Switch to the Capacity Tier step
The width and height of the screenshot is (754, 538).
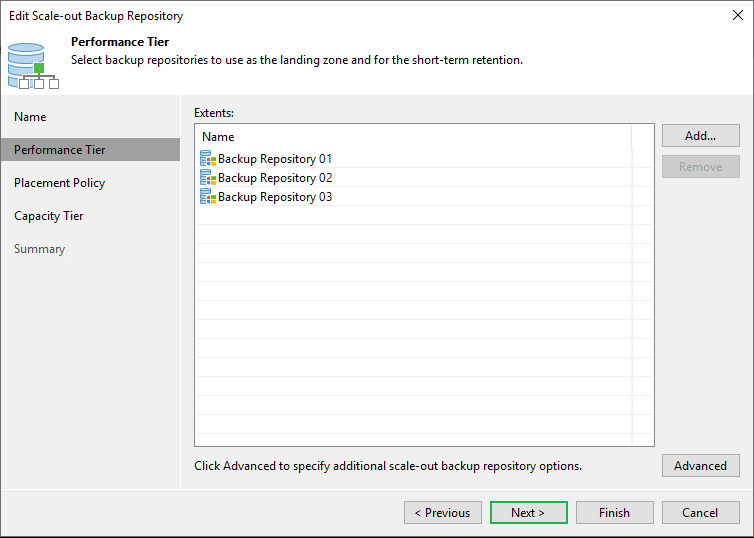(48, 216)
